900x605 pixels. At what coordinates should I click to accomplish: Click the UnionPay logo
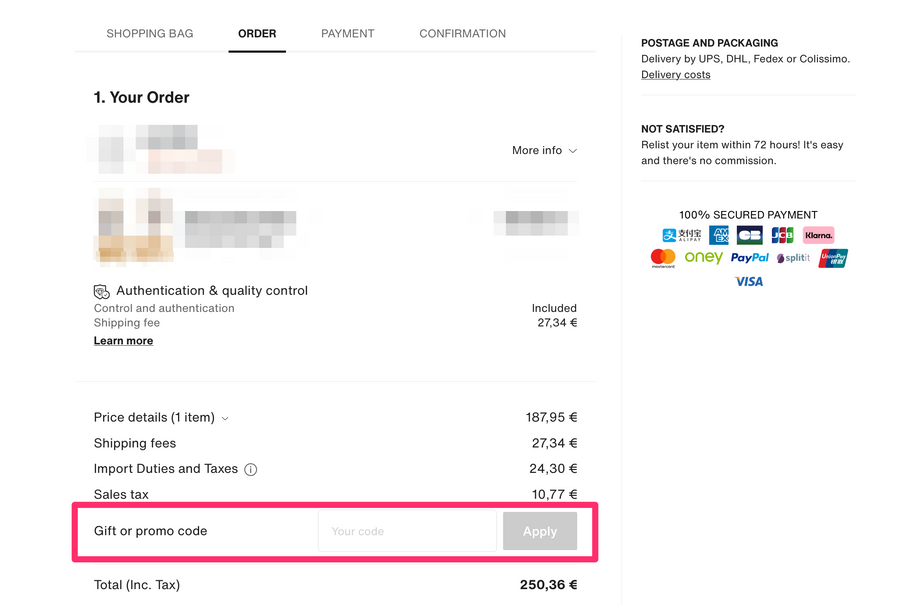[x=833, y=258]
